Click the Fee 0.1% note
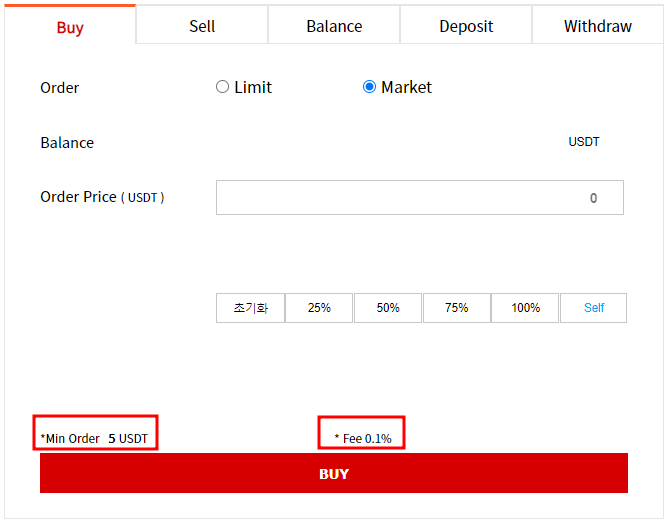This screenshot has width=671, height=523. (x=362, y=438)
